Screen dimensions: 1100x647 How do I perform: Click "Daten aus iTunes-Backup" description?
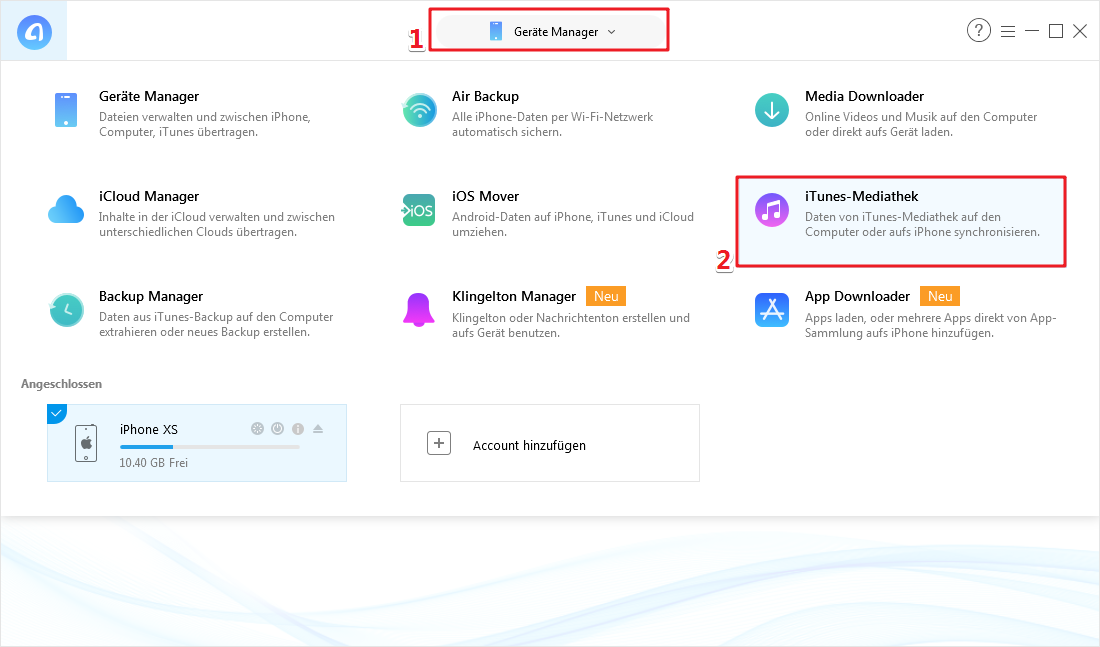tap(216, 324)
